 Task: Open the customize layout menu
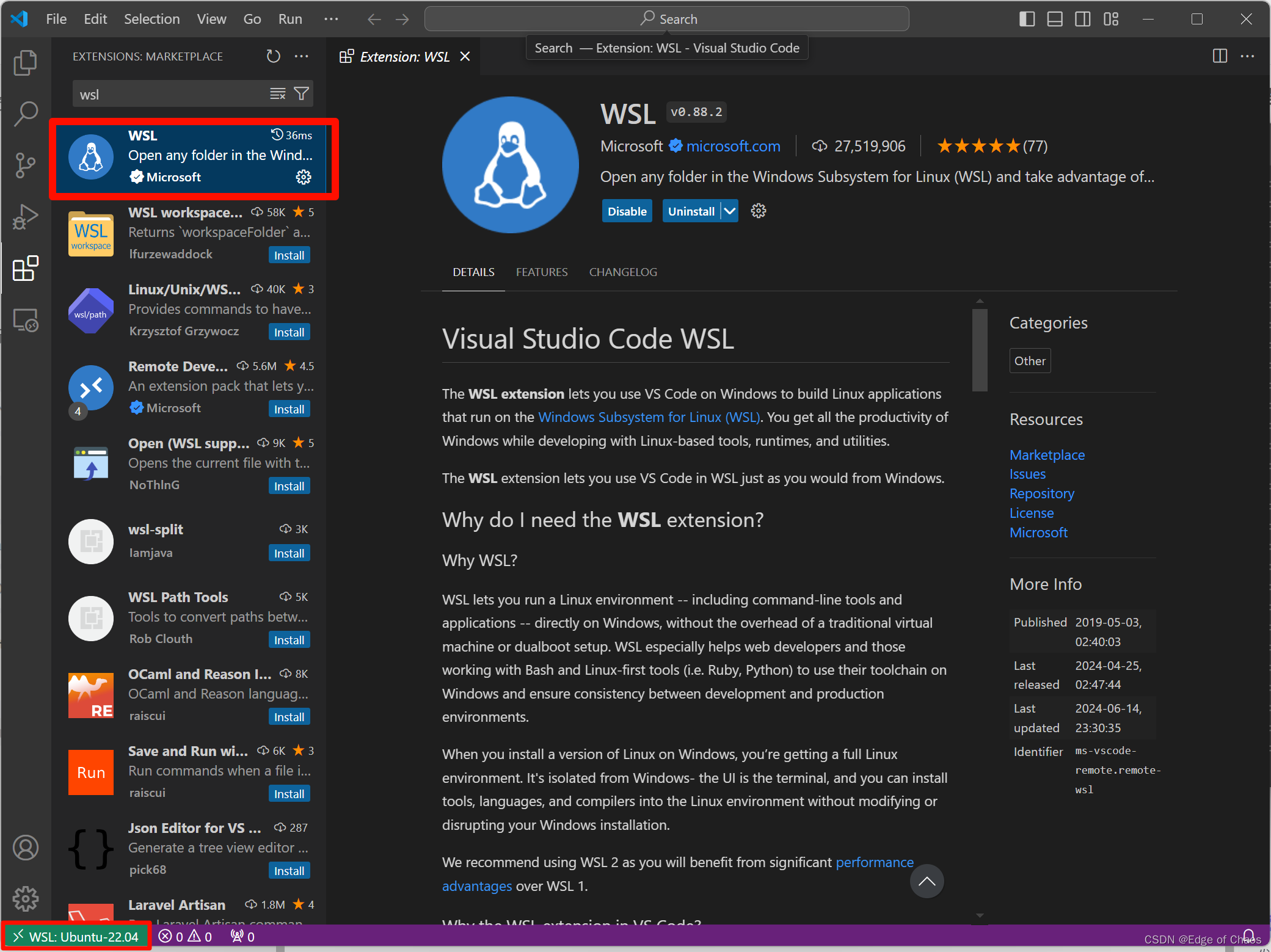(1111, 19)
